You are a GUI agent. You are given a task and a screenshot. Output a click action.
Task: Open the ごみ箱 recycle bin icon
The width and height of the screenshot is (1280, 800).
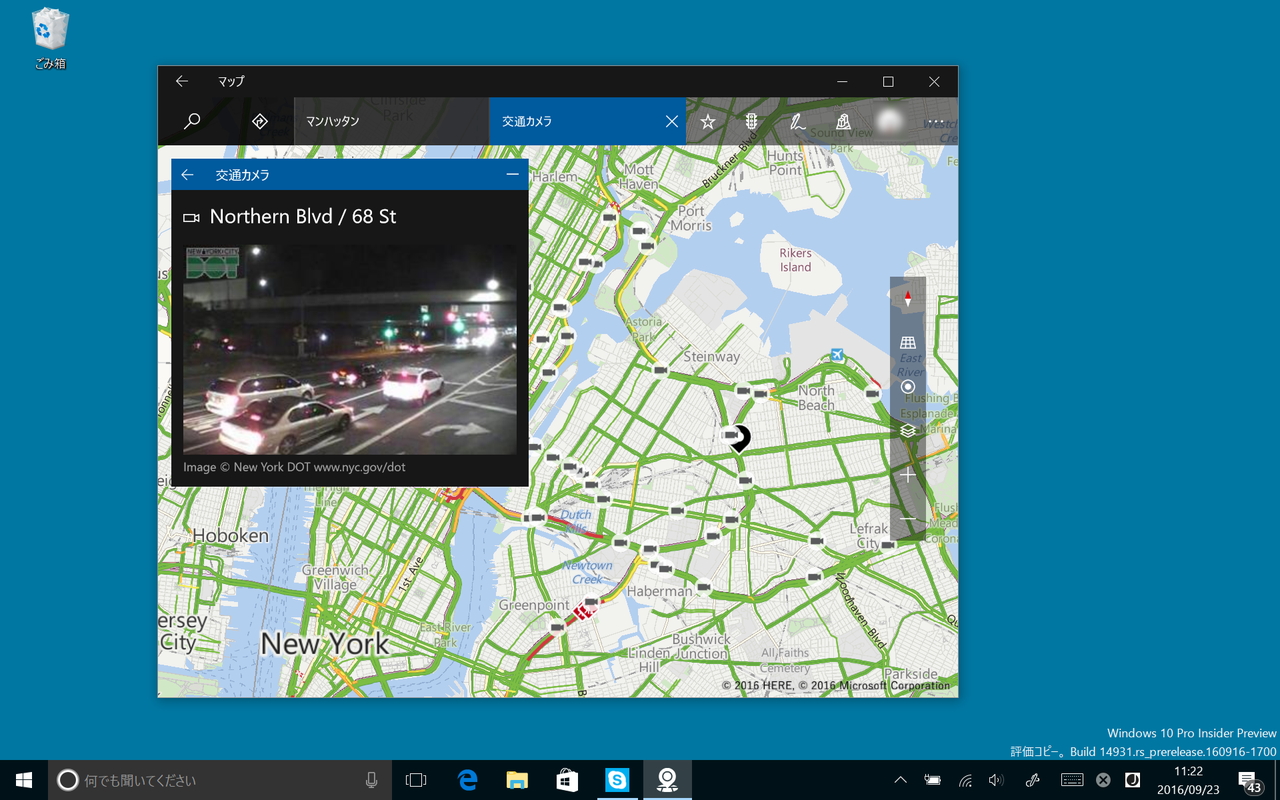(50, 40)
